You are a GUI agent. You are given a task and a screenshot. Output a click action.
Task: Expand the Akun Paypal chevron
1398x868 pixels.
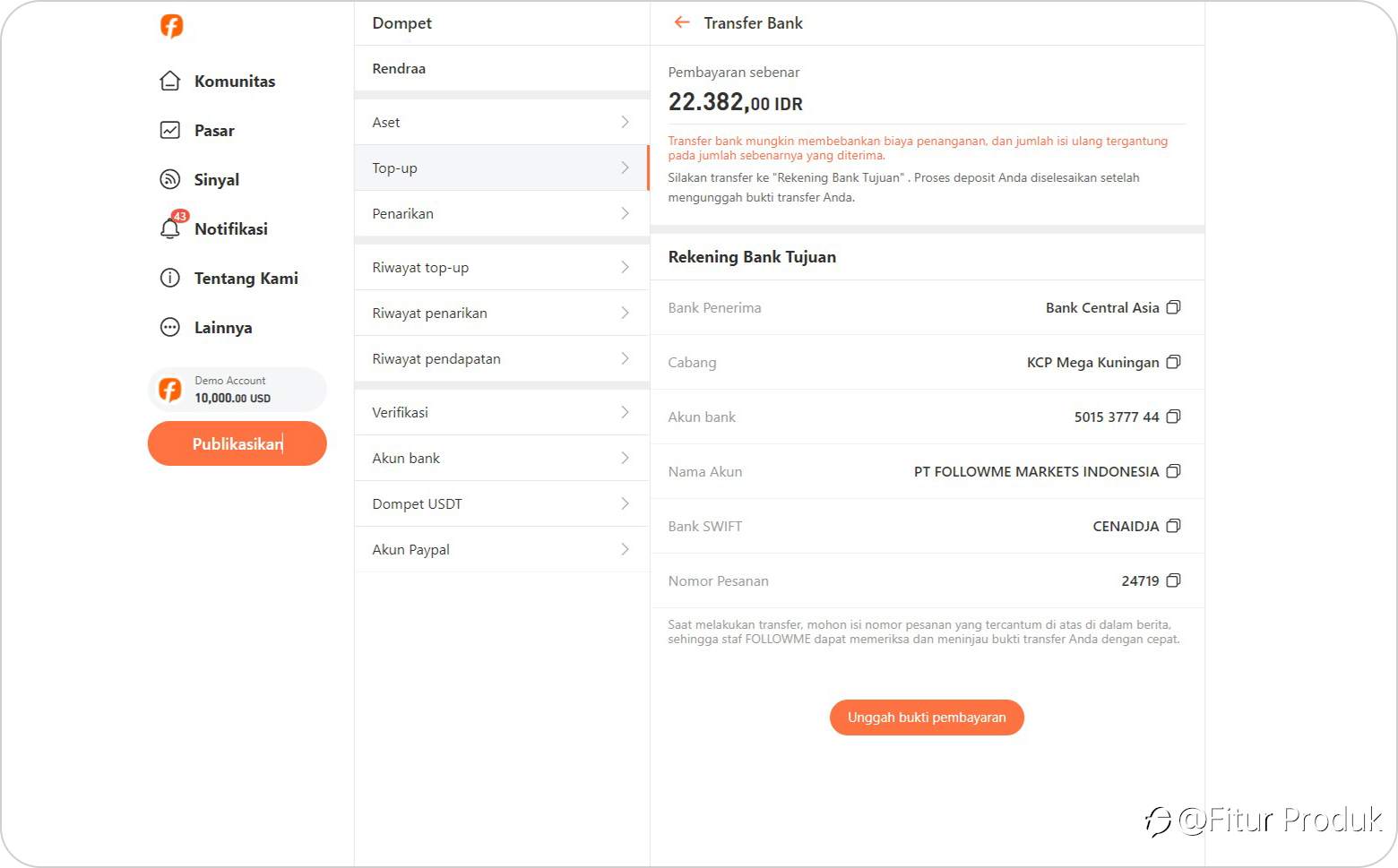(x=625, y=549)
